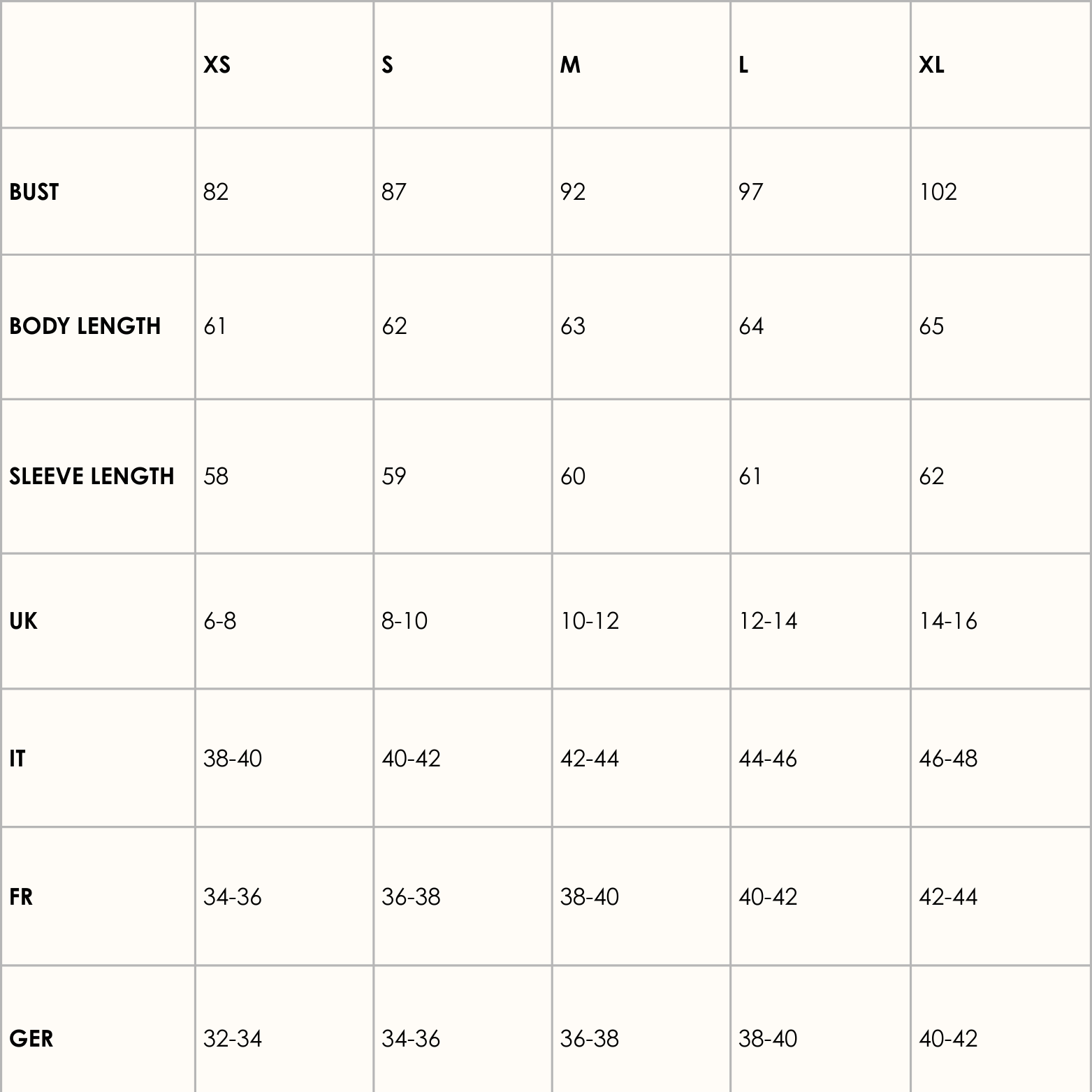Select the IT row label
1092x1092 pixels.
tap(17, 759)
